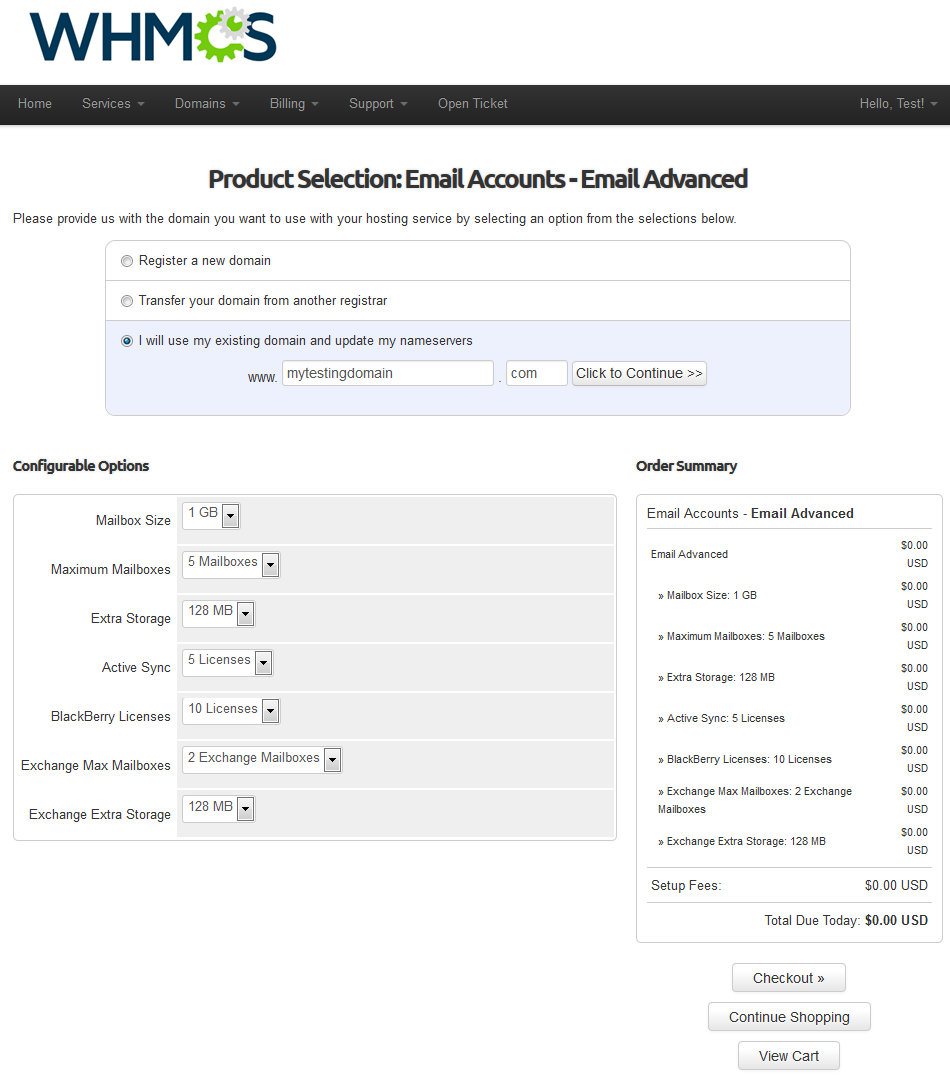Screen dimensions: 950x1090
Task: Click the Configurable Options heading
Action: pyautogui.click(x=81, y=466)
